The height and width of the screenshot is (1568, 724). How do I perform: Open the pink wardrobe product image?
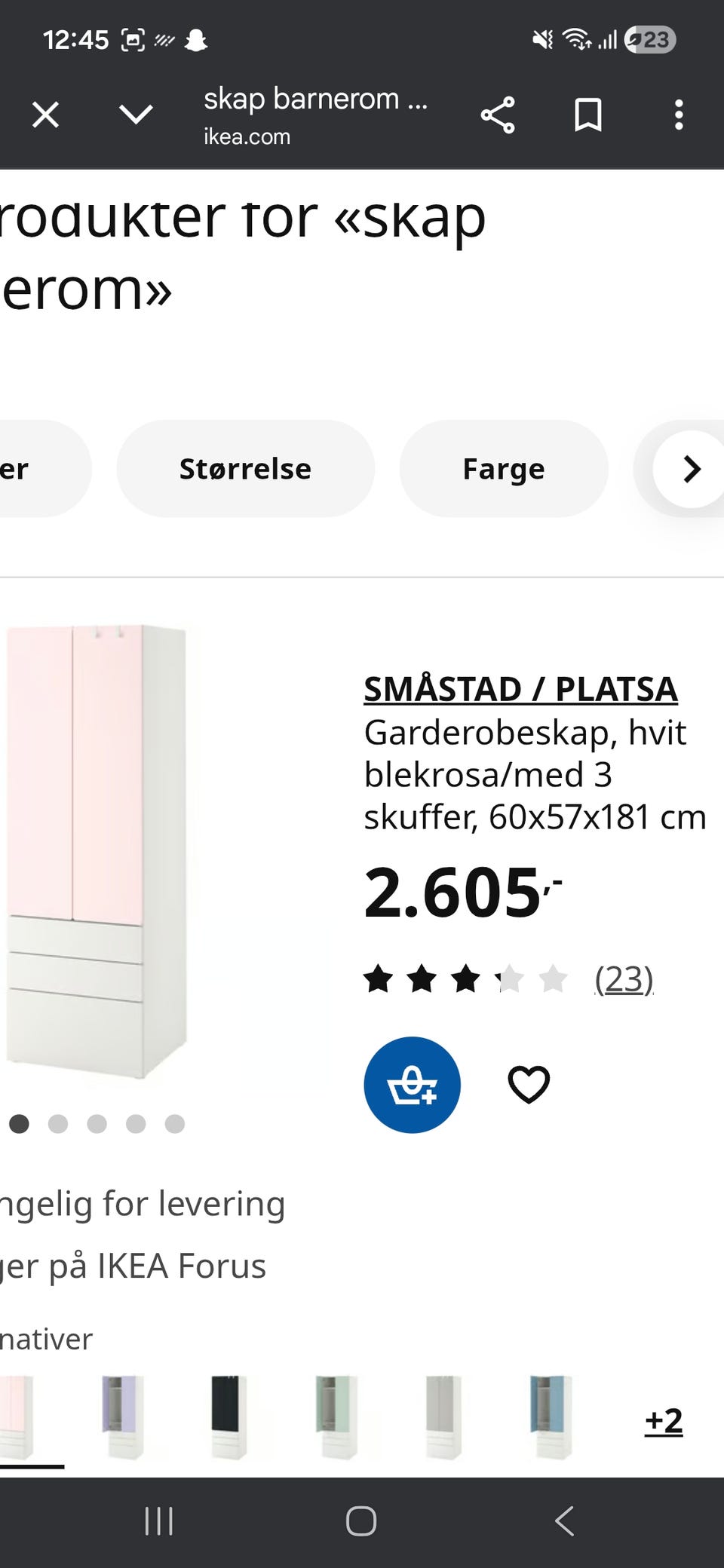point(97,852)
